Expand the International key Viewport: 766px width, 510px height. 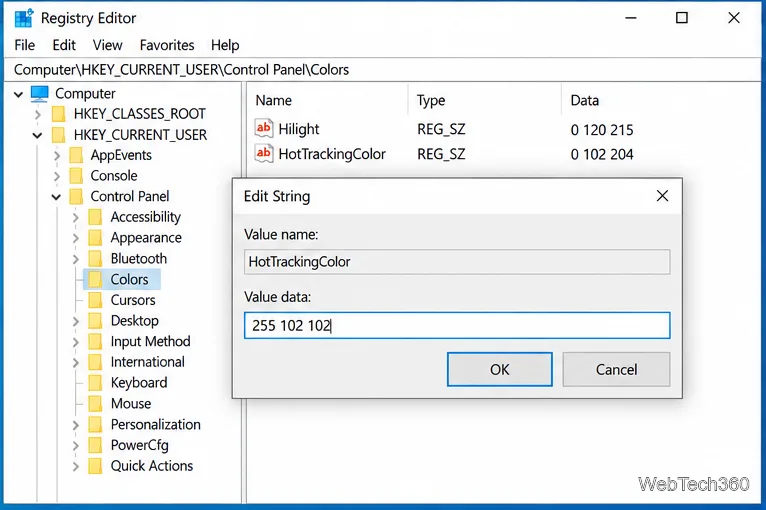(x=76, y=362)
